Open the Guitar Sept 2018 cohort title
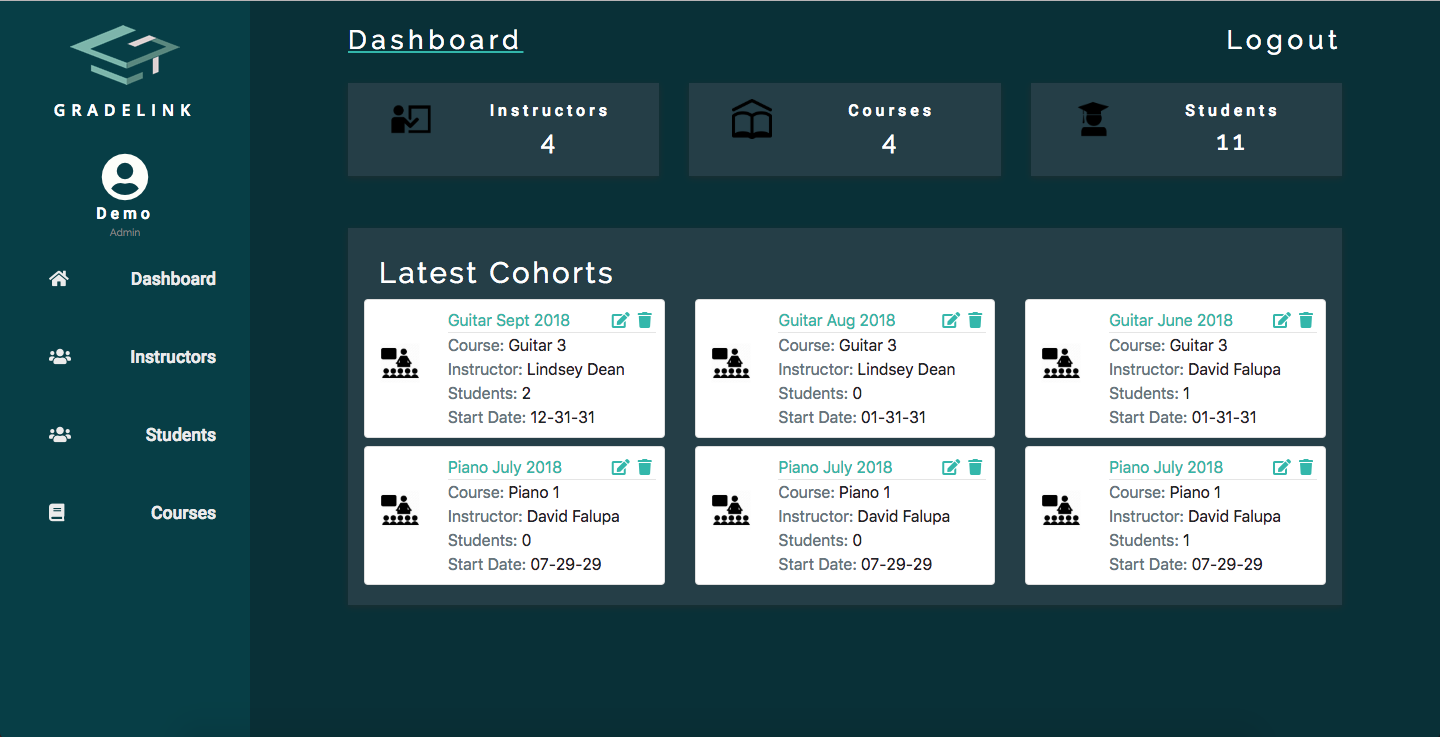Image resolution: width=1440 pixels, height=737 pixels. coord(509,320)
